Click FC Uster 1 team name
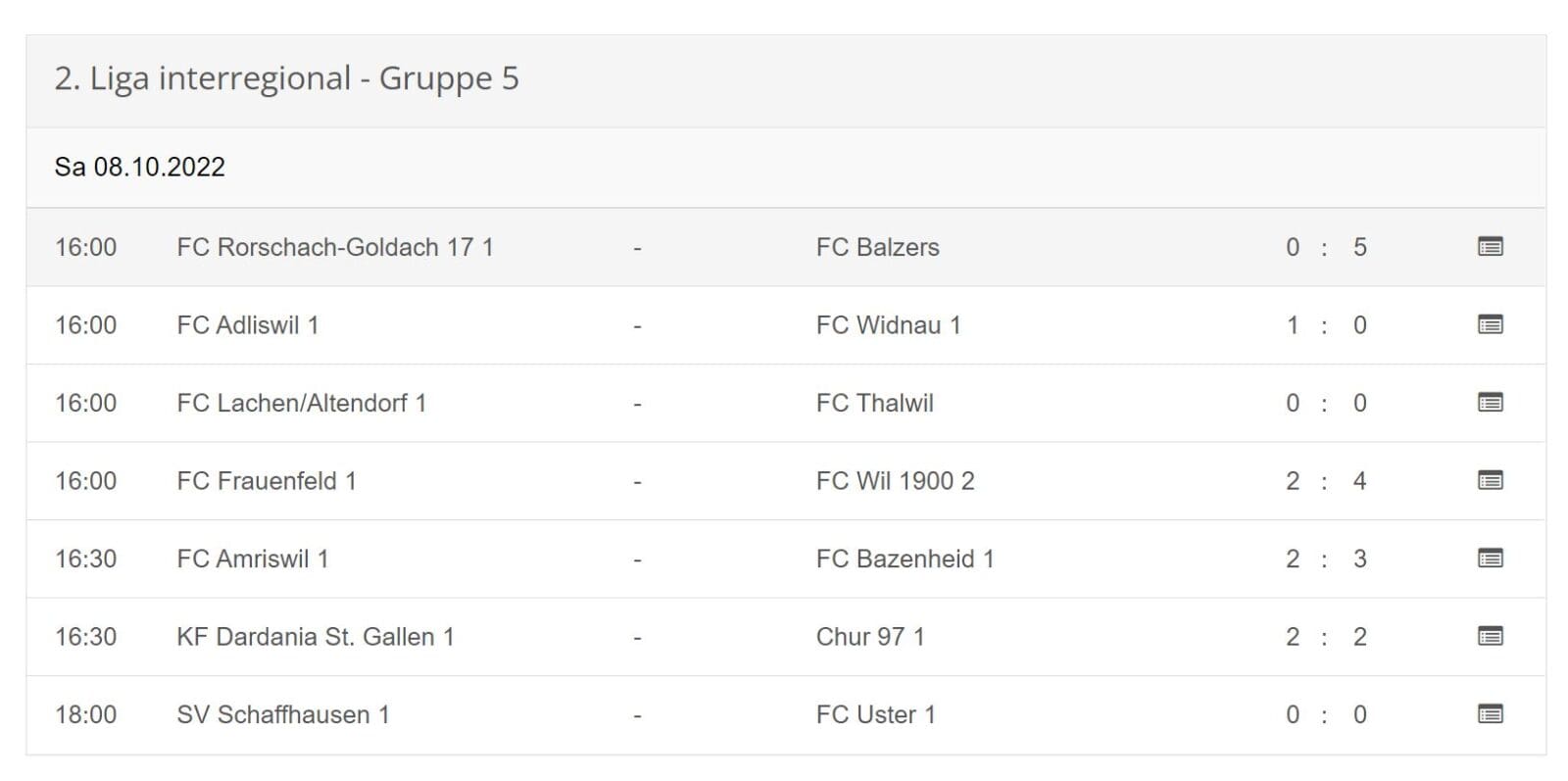This screenshot has width=1568, height=781. click(x=875, y=714)
